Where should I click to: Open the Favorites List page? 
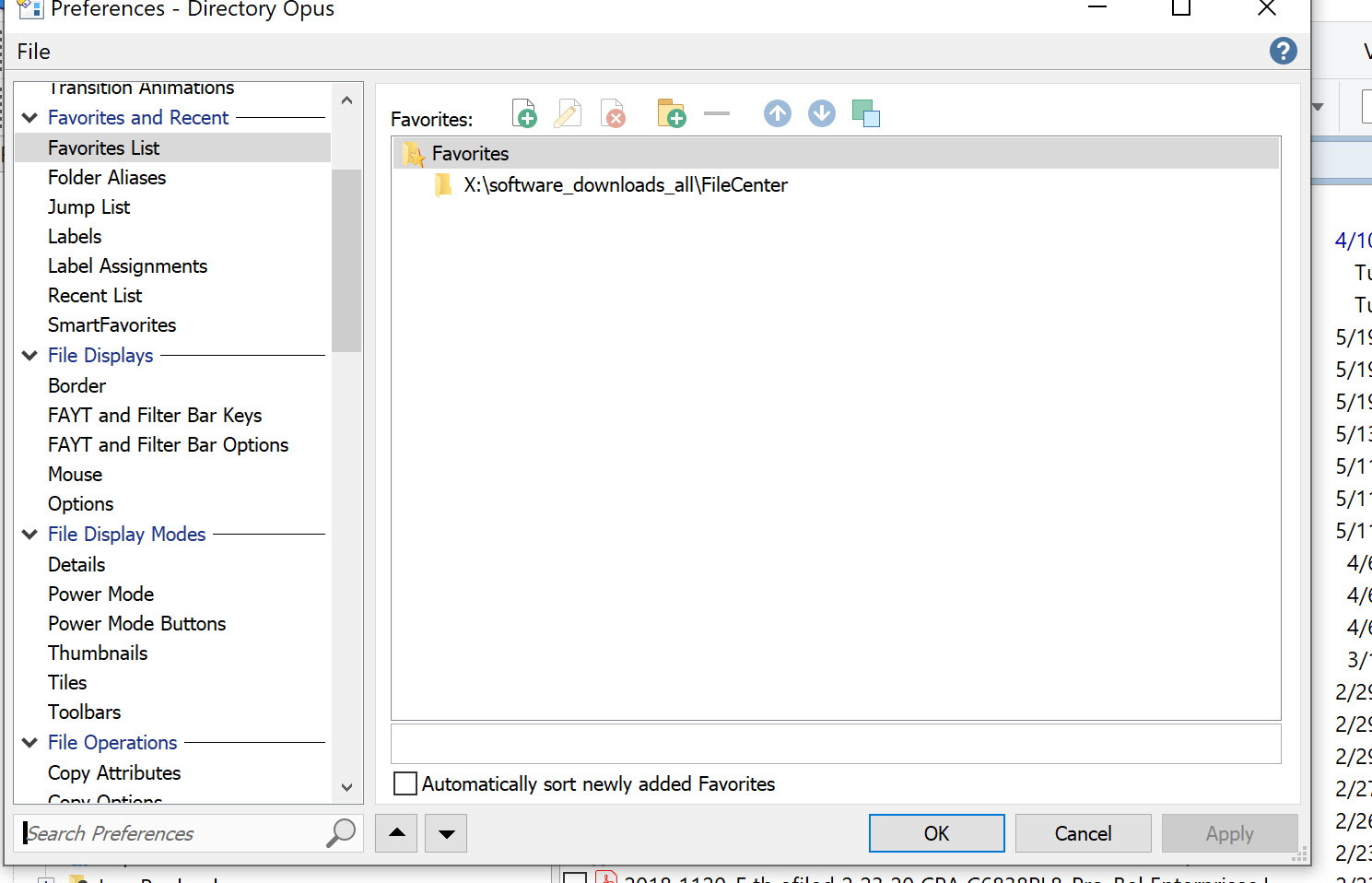(x=103, y=147)
